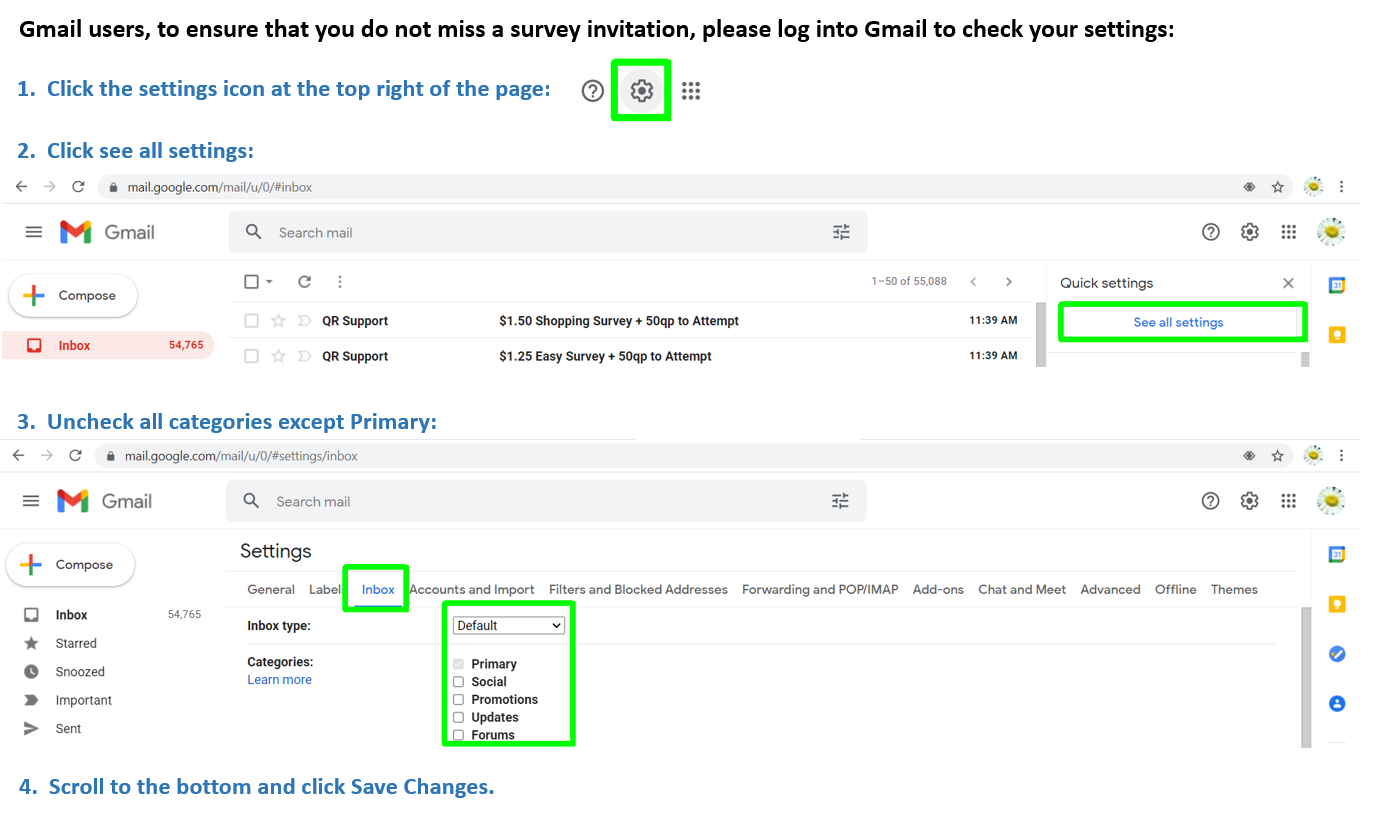This screenshot has width=1391, height=822.
Task: Click Compose in the step 2 screenshot
Action: tap(73, 295)
